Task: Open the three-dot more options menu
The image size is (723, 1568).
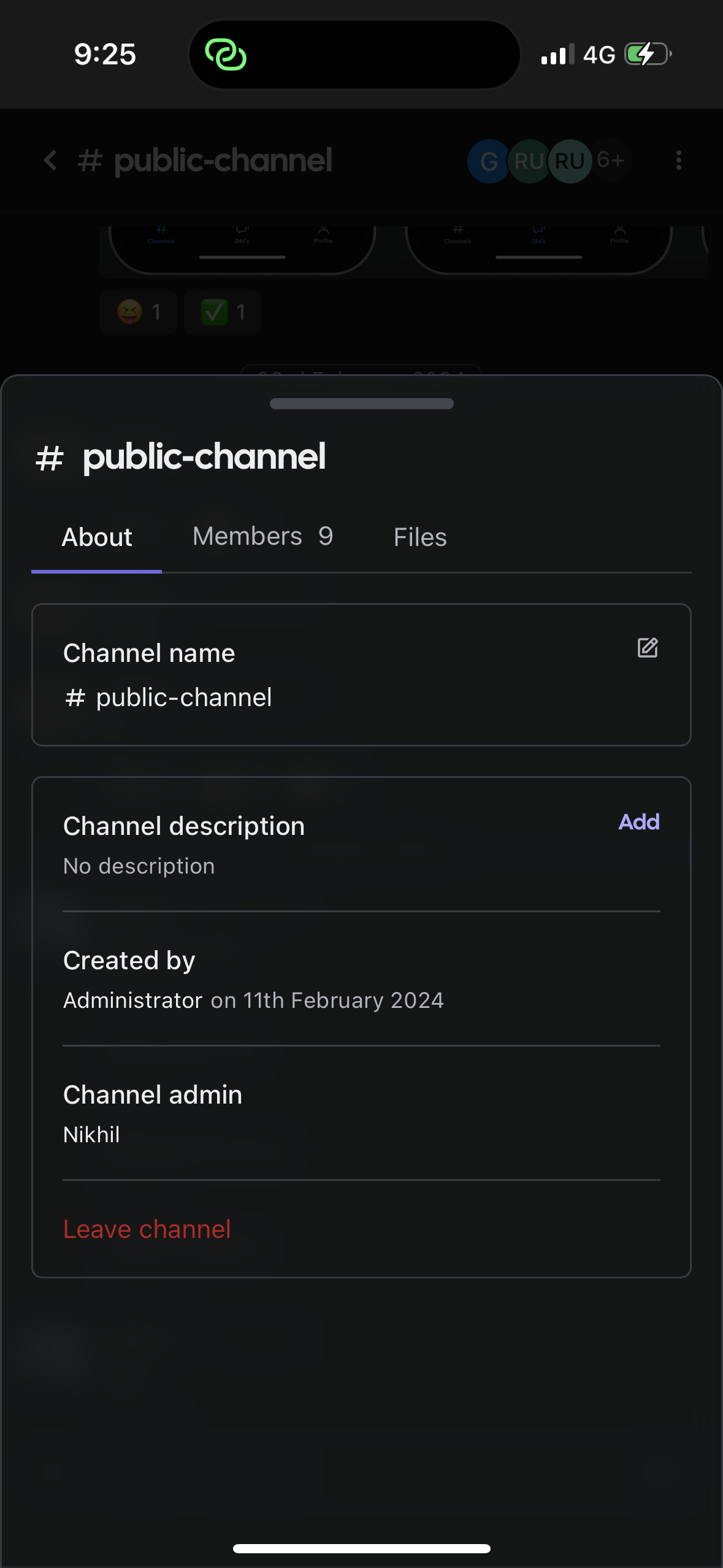Action: (678, 161)
